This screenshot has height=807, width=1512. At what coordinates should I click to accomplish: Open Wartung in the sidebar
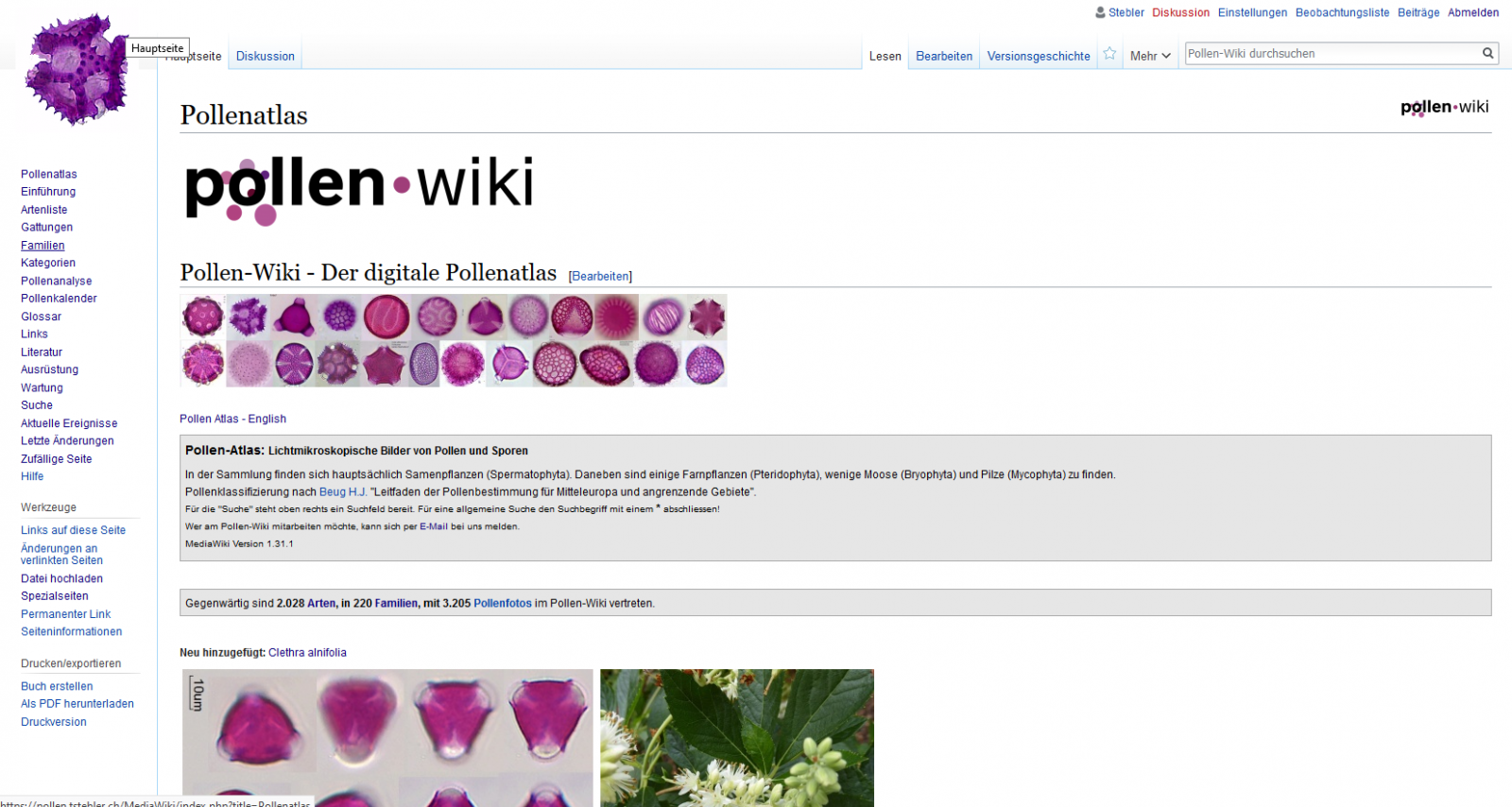click(43, 387)
